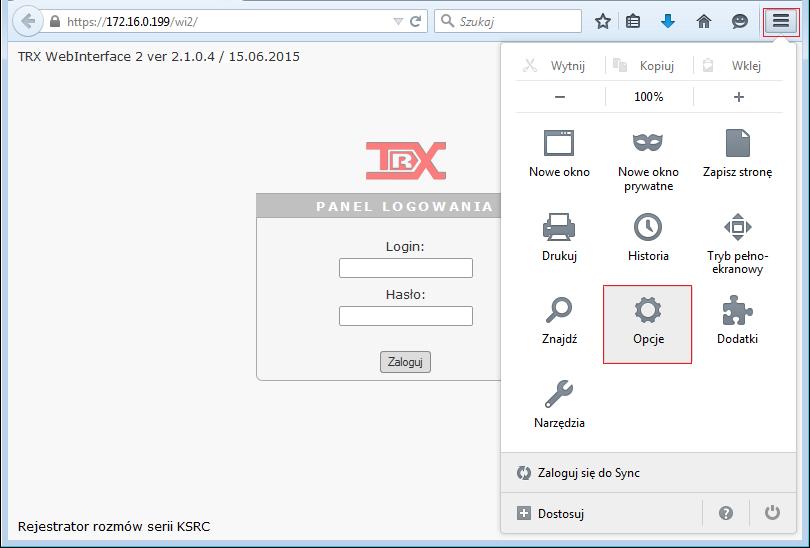Click the Hasło password field
The width and height of the screenshot is (810, 548).
coord(406,316)
